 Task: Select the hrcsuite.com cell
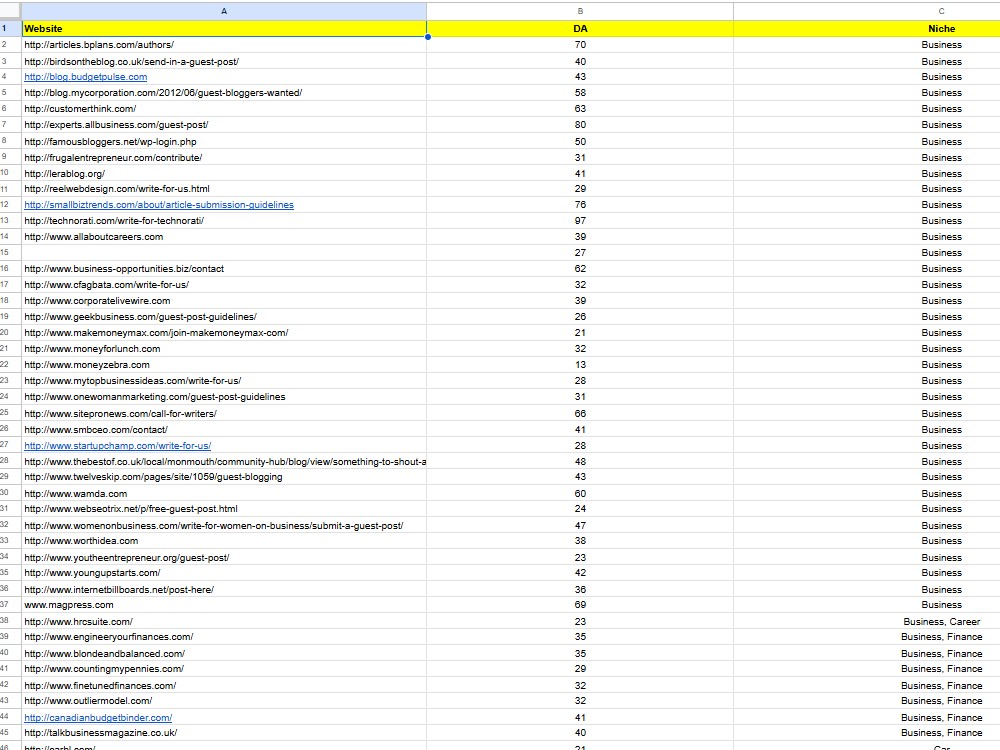click(224, 621)
